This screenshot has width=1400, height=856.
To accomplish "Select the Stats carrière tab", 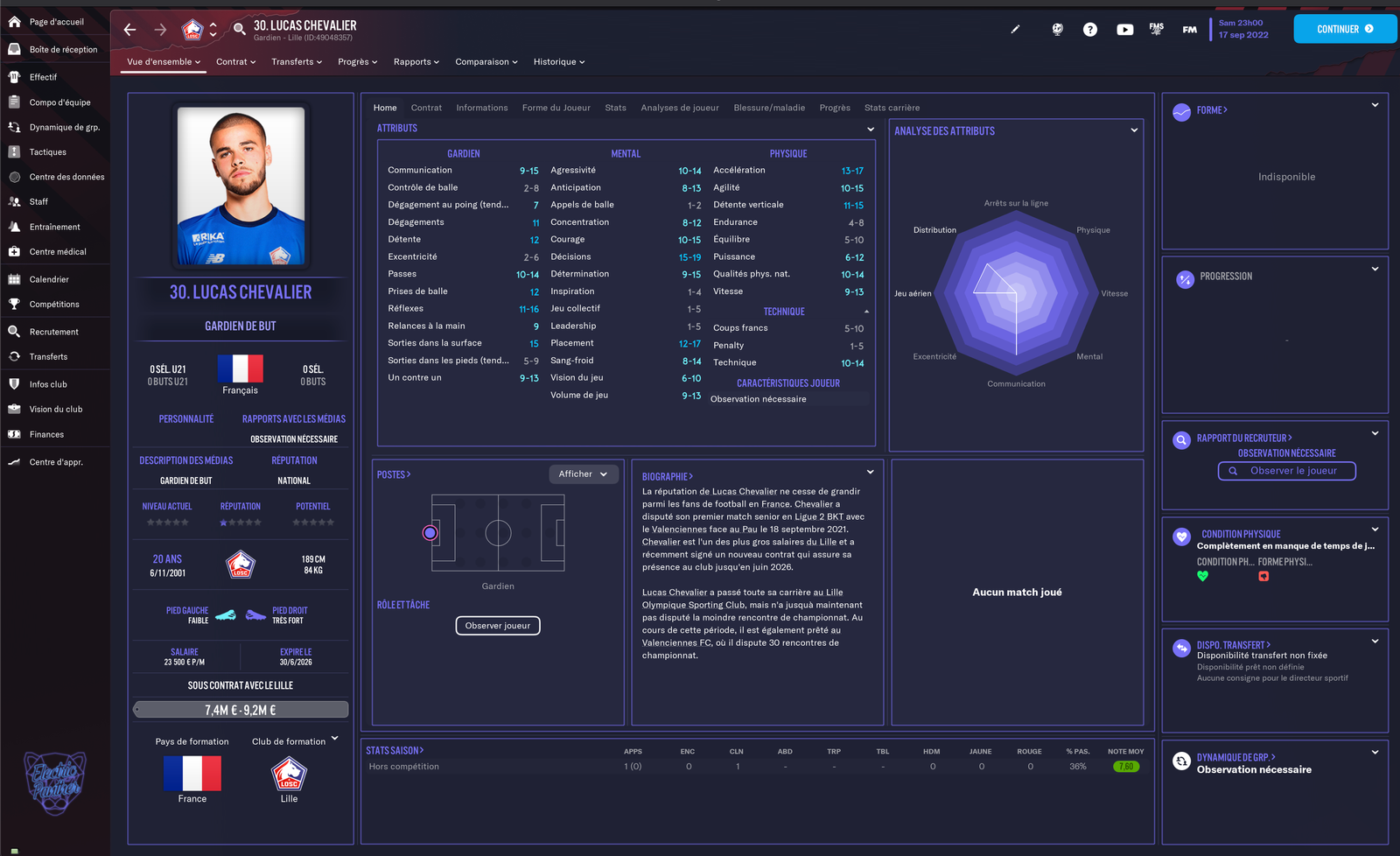I will click(892, 108).
